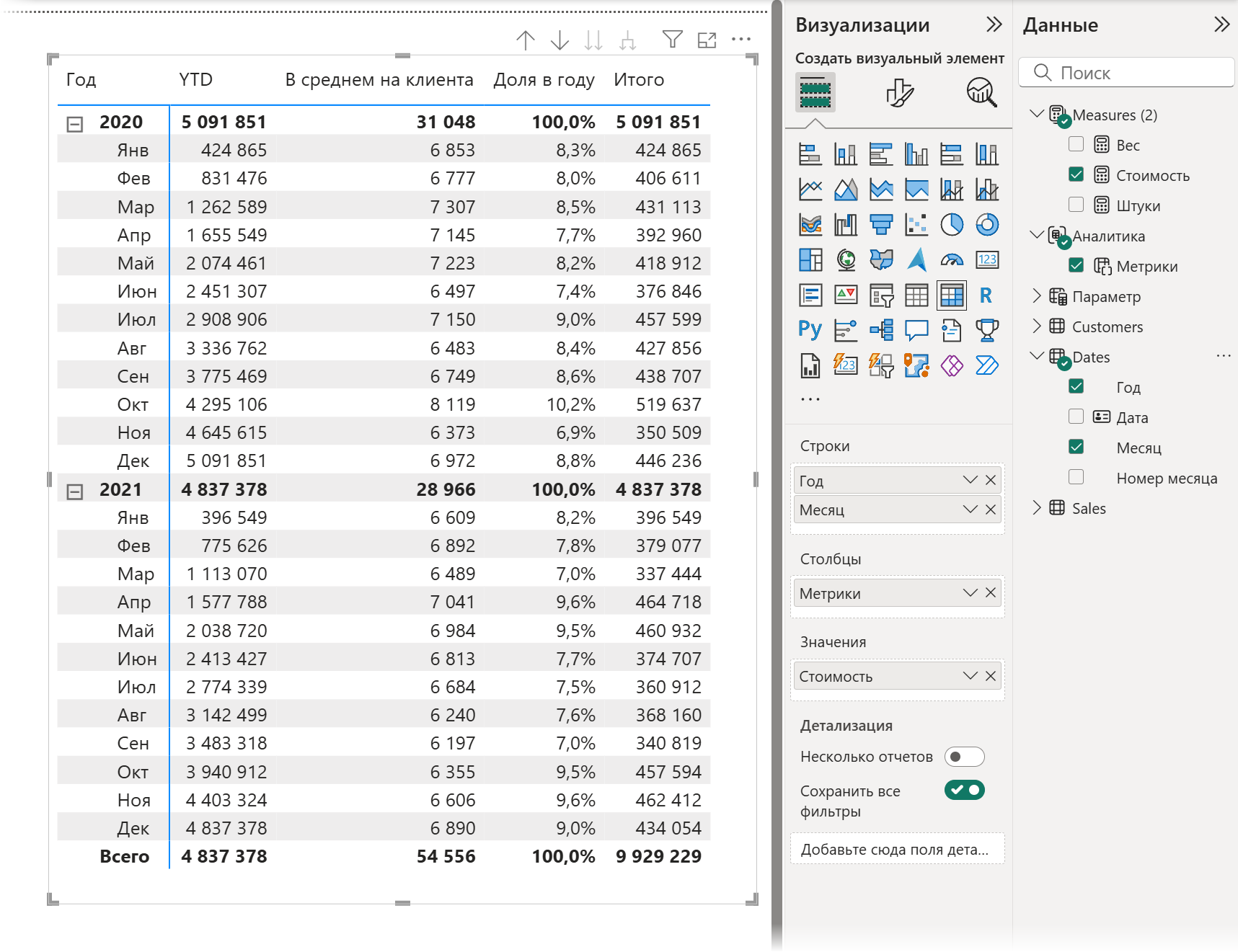Image resolution: width=1238 pixels, height=952 pixels.
Task: Click the YTD column header to sort
Action: click(x=196, y=80)
